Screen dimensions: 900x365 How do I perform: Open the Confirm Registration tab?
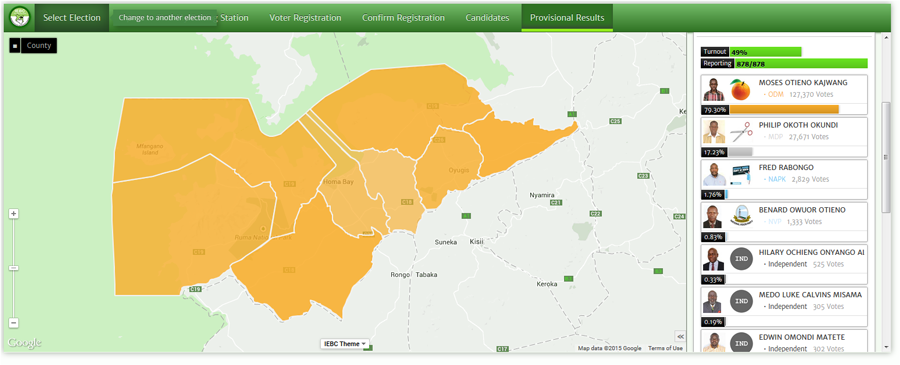click(x=403, y=18)
